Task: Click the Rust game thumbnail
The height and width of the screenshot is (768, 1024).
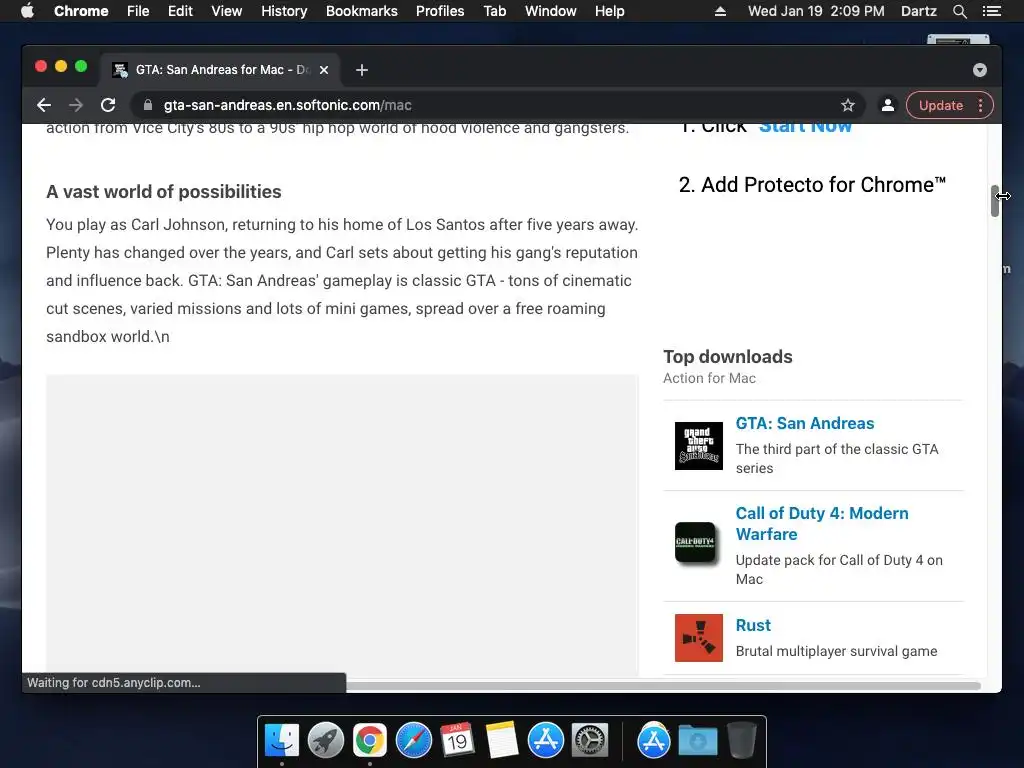Action: click(x=699, y=638)
